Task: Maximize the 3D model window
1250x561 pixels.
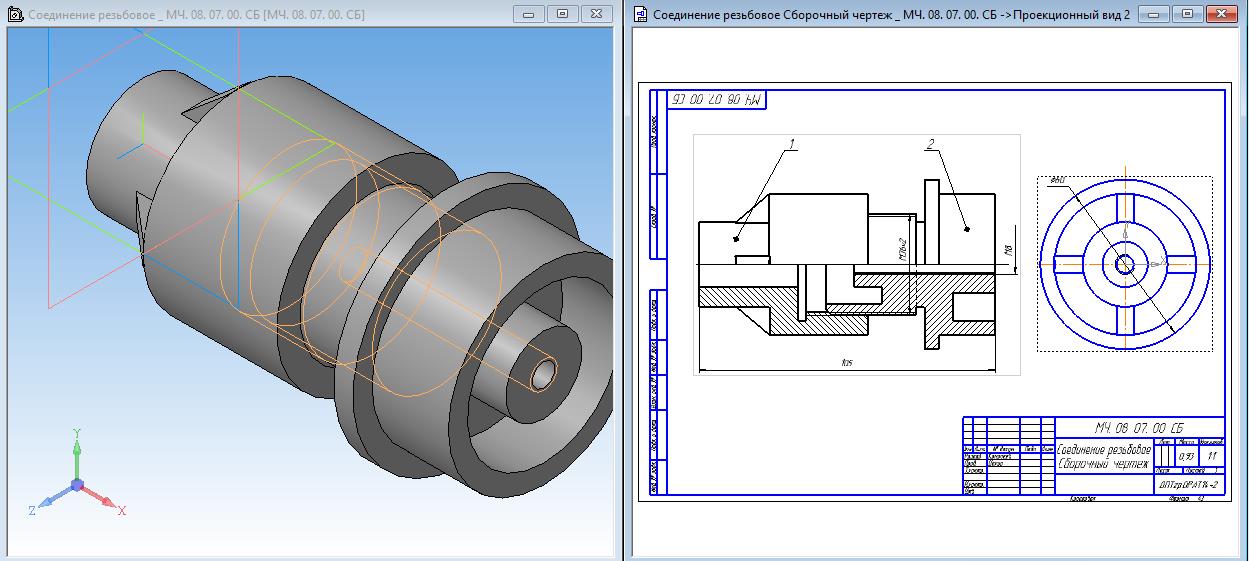Action: tap(562, 14)
